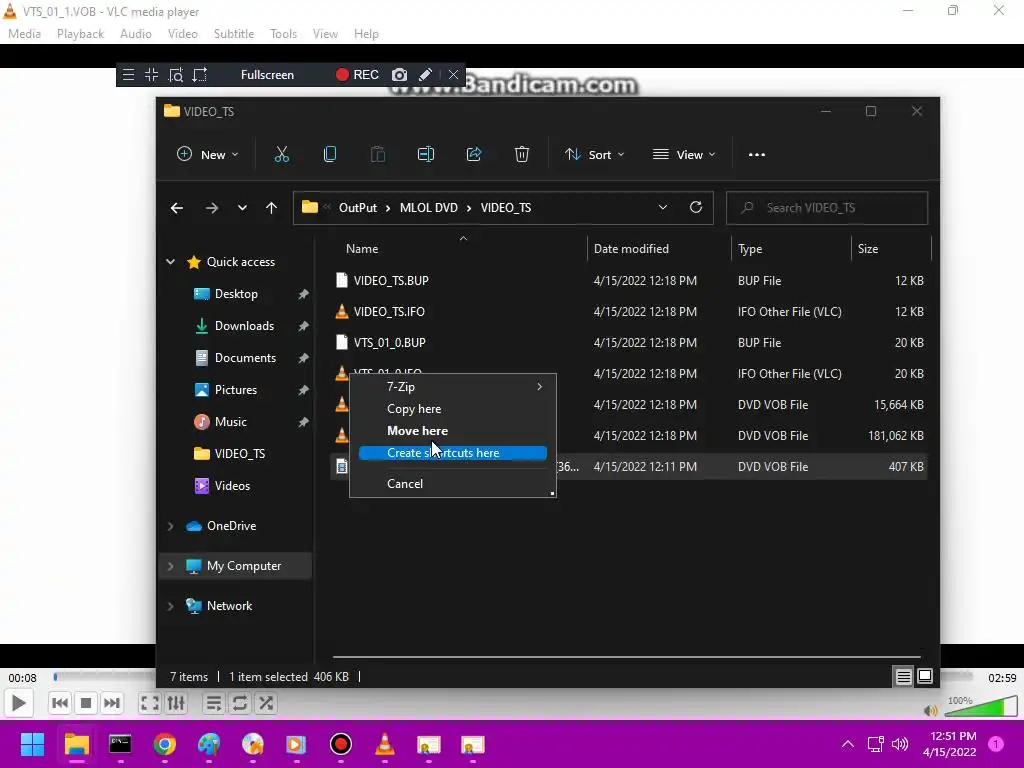This screenshot has height=768, width=1024.
Task: Click the Rename icon in Explorer toolbar
Action: (426, 154)
